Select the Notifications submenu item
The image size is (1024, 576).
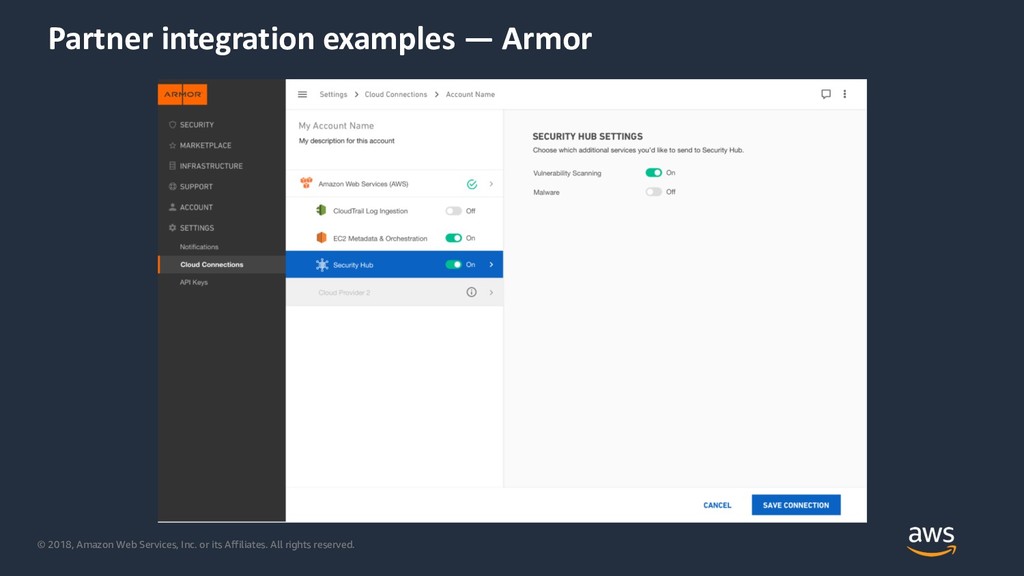199,247
